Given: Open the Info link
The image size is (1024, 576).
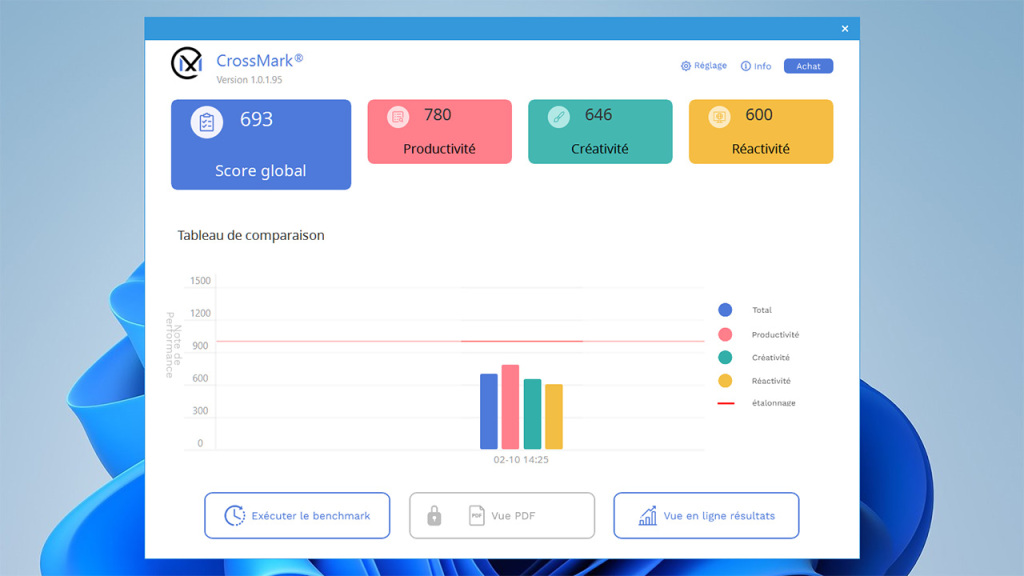Looking at the screenshot, I should coord(756,66).
